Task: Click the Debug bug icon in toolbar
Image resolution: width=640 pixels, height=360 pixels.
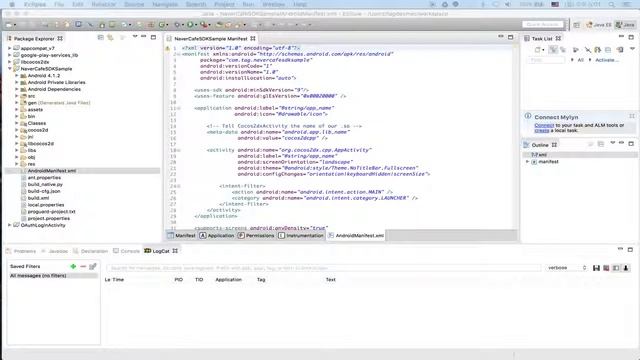Action: (x=177, y=25)
